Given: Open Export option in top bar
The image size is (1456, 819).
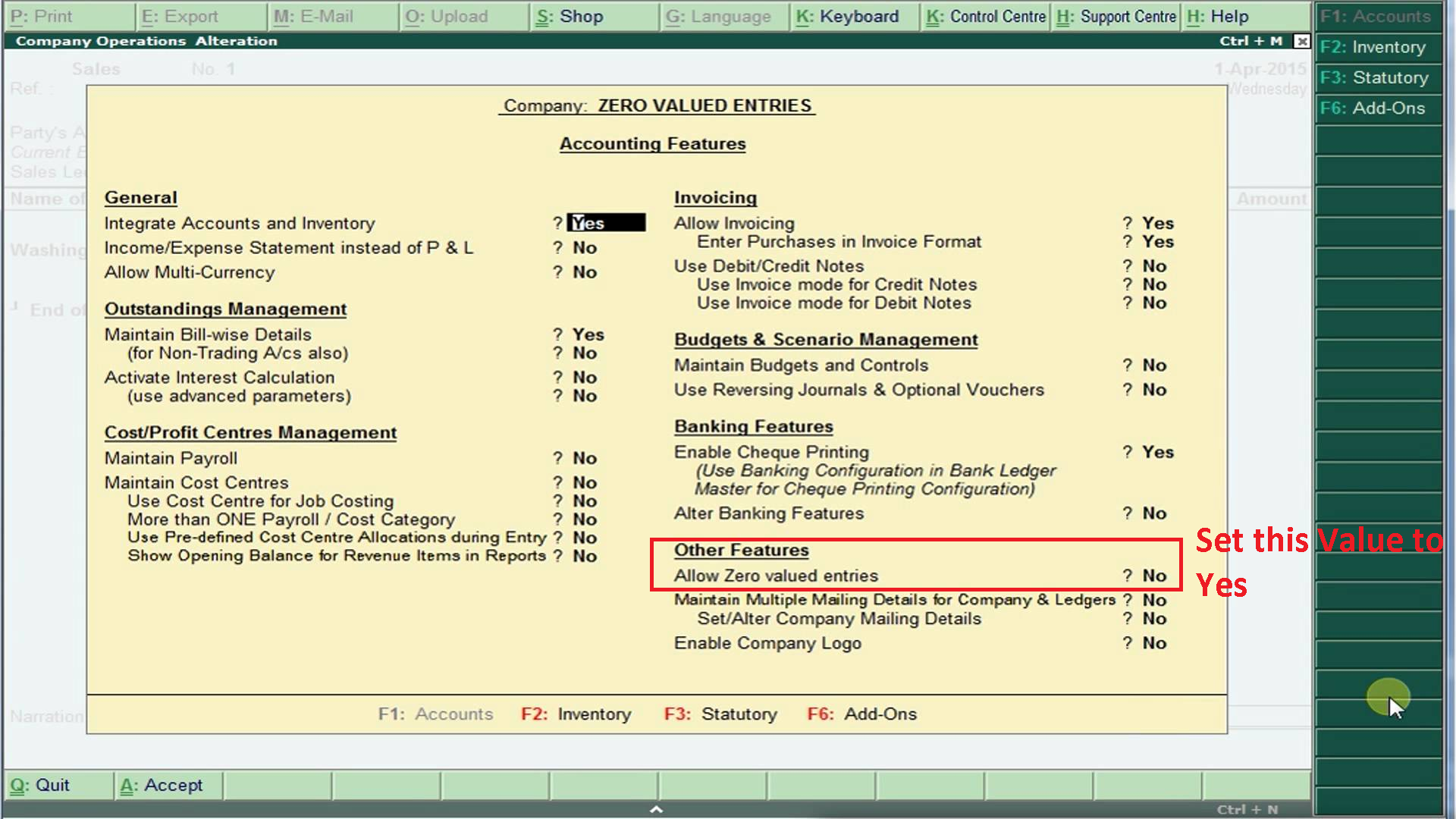Looking at the screenshot, I should (201, 16).
